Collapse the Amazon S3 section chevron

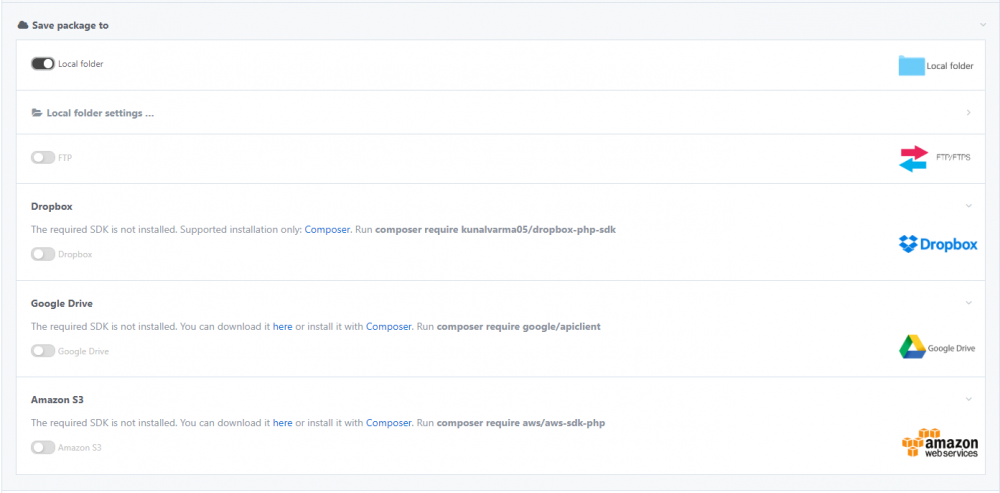pyautogui.click(x=968, y=400)
